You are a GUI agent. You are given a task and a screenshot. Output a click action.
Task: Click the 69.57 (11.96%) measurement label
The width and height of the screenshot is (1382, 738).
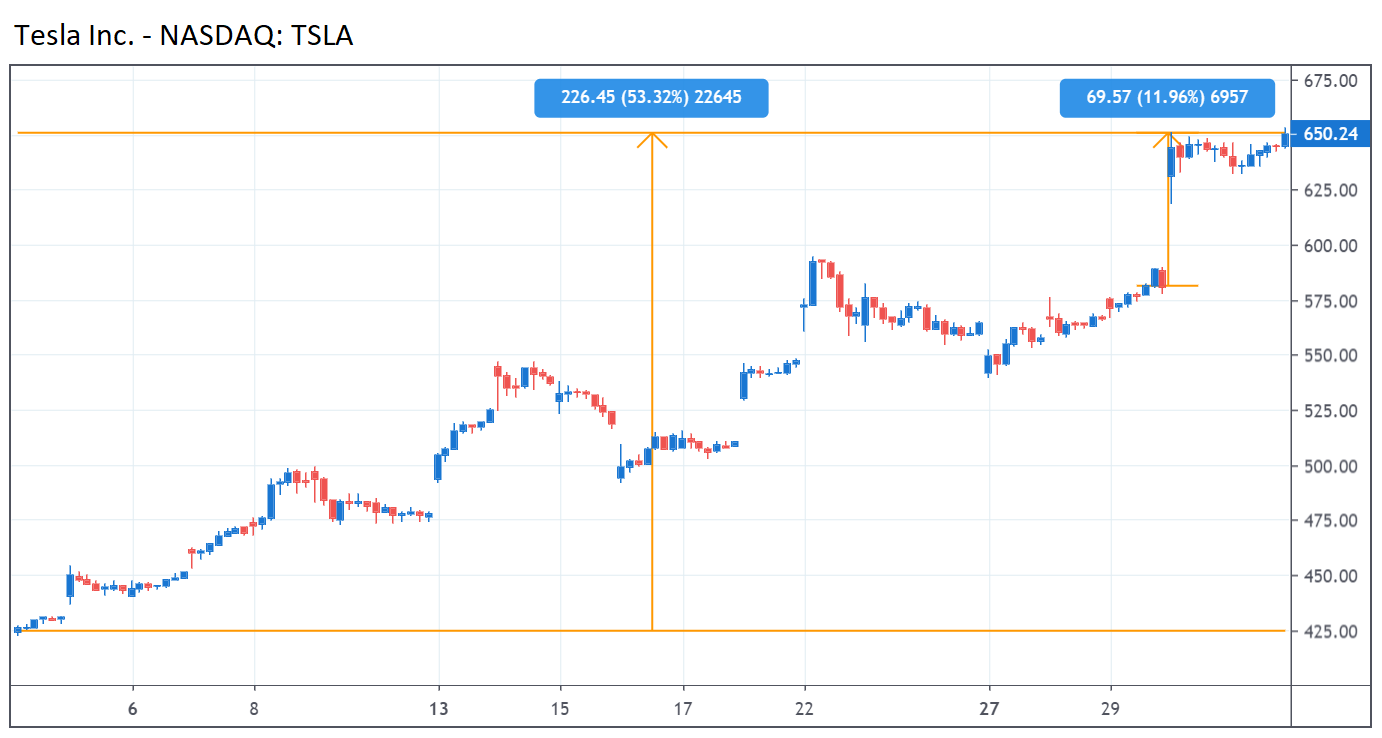[x=1167, y=98]
